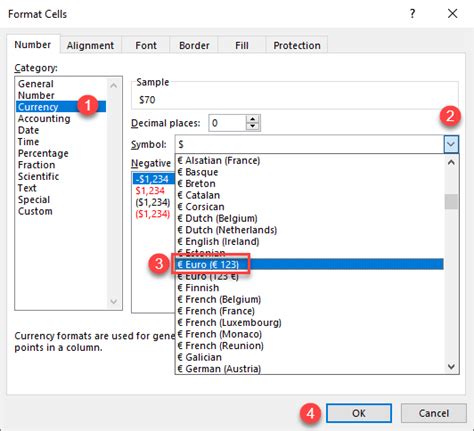Open the Border tab
The height and width of the screenshot is (431, 474).
[194, 45]
